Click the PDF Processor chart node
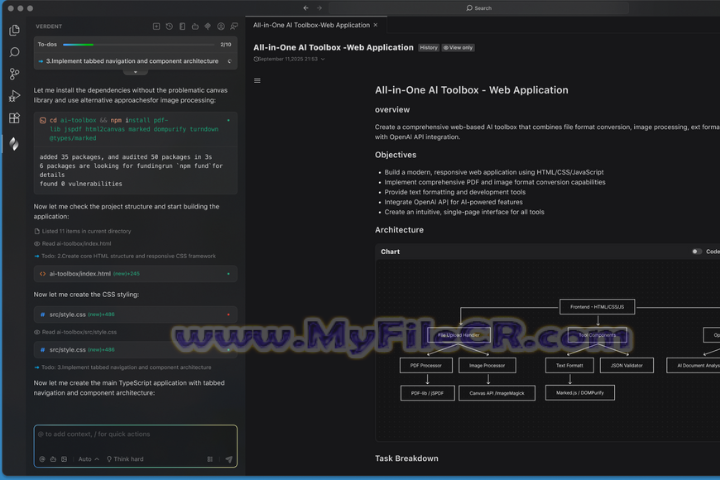This screenshot has height=480, width=720. click(x=426, y=366)
